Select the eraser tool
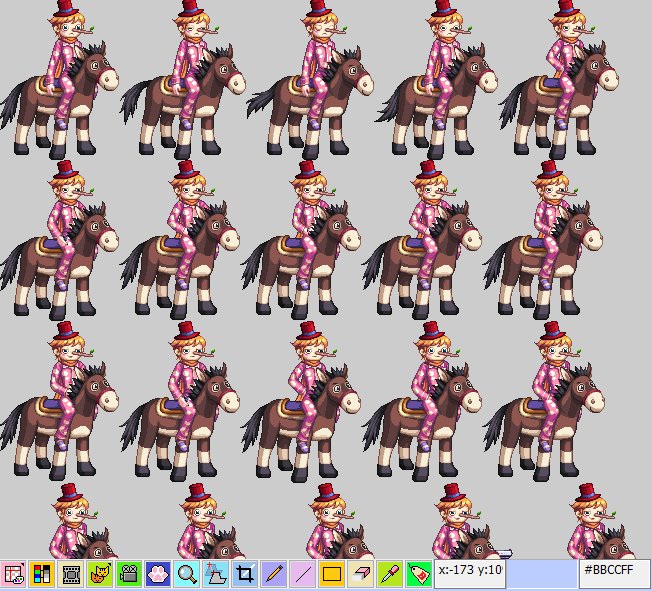The image size is (652, 591). [x=361, y=574]
